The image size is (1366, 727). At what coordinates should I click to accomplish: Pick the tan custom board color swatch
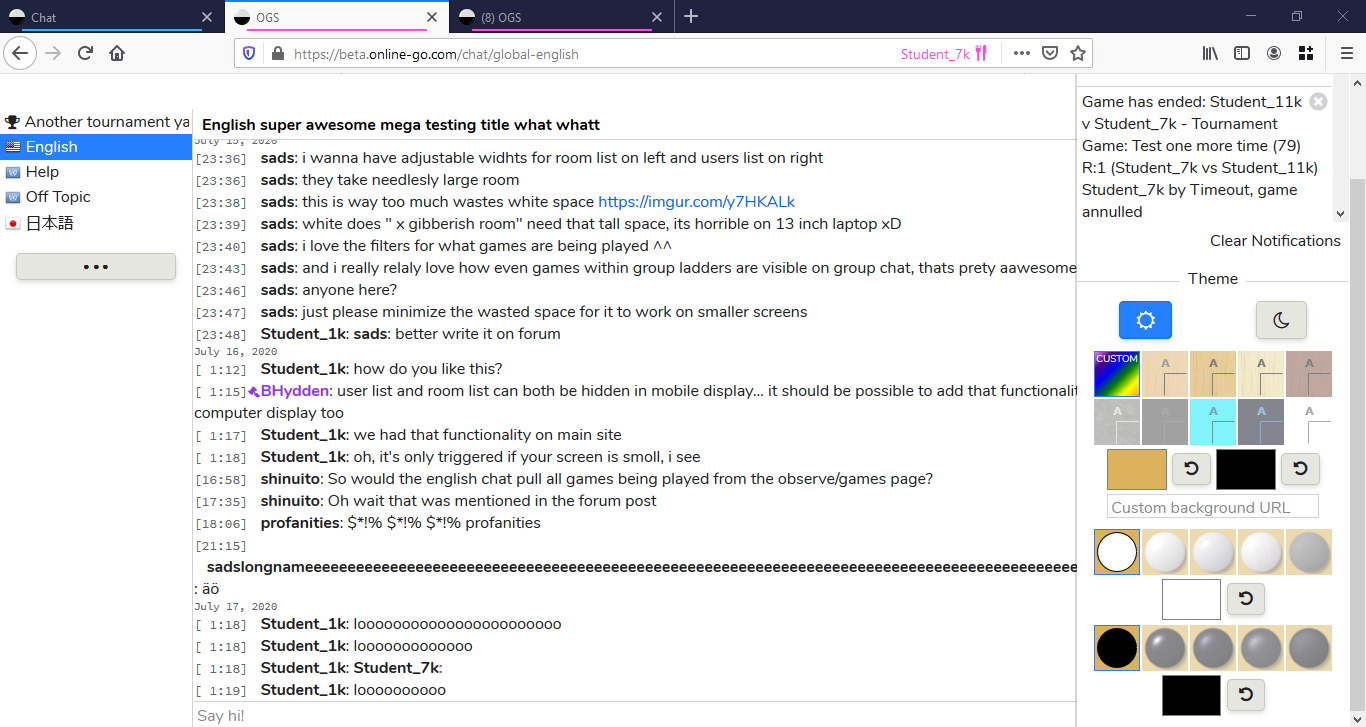tap(1136, 469)
